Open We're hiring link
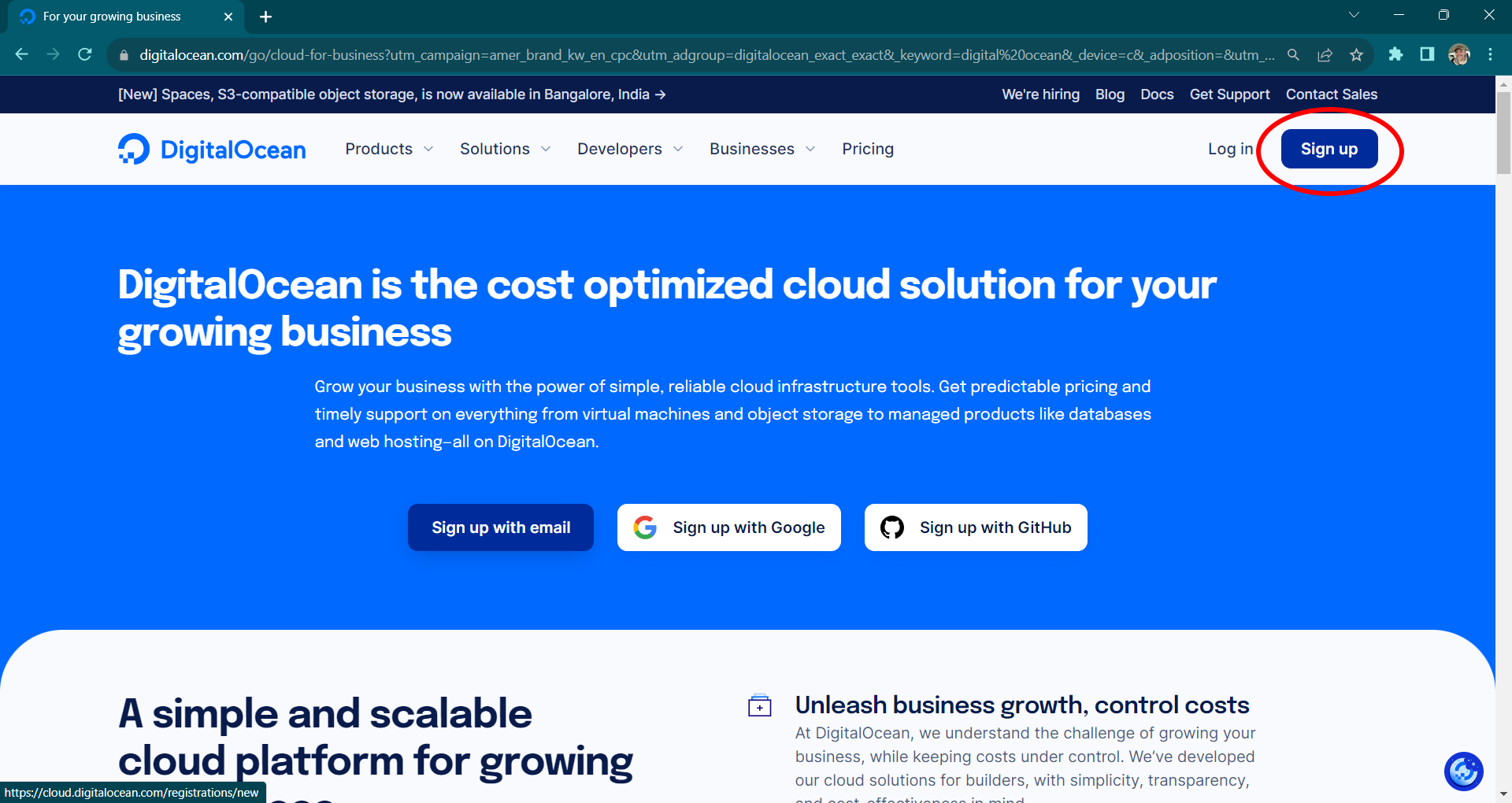Image resolution: width=1512 pixels, height=803 pixels. tap(1040, 94)
